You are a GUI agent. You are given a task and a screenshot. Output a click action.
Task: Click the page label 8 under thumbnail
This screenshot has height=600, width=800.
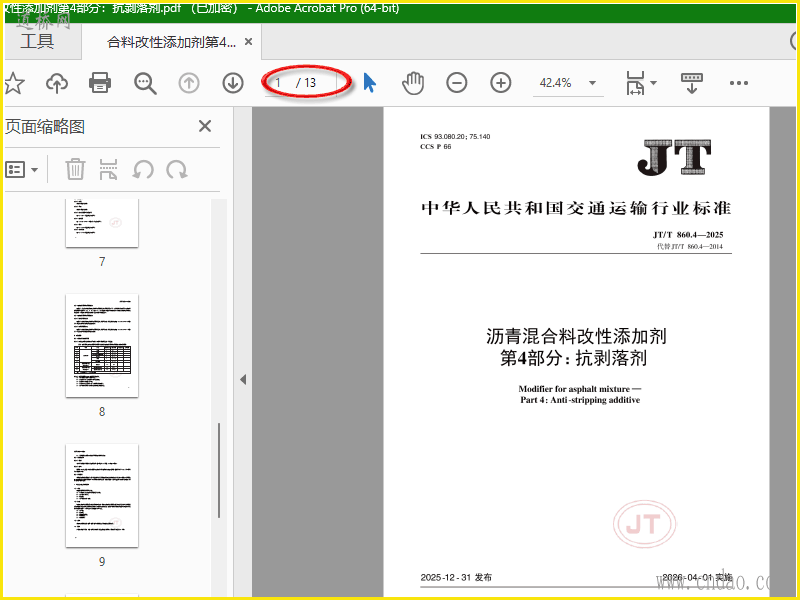102,412
